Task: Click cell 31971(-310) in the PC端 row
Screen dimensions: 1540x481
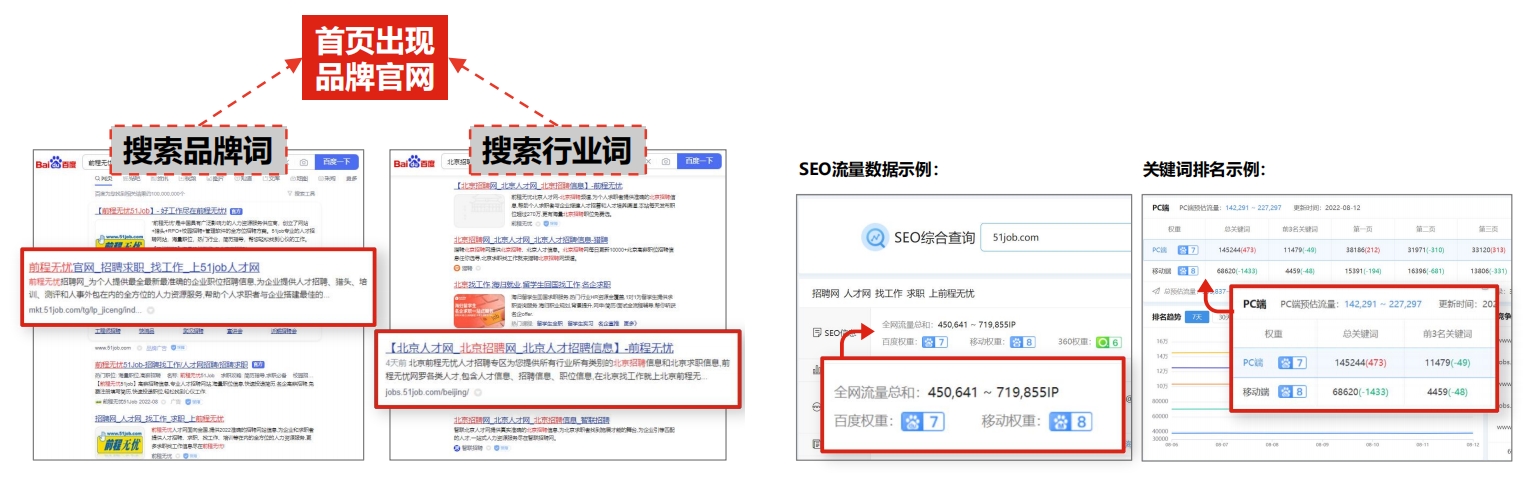Action: (x=1424, y=249)
